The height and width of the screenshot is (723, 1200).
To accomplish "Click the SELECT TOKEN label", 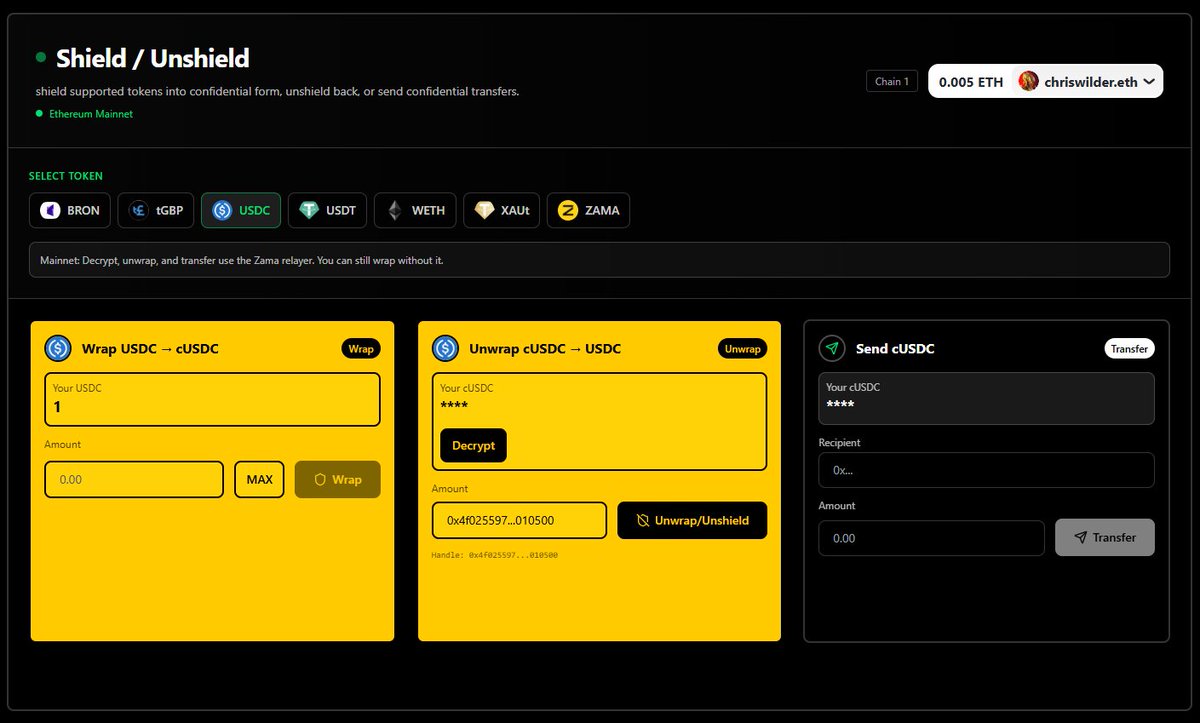I will coord(66,176).
